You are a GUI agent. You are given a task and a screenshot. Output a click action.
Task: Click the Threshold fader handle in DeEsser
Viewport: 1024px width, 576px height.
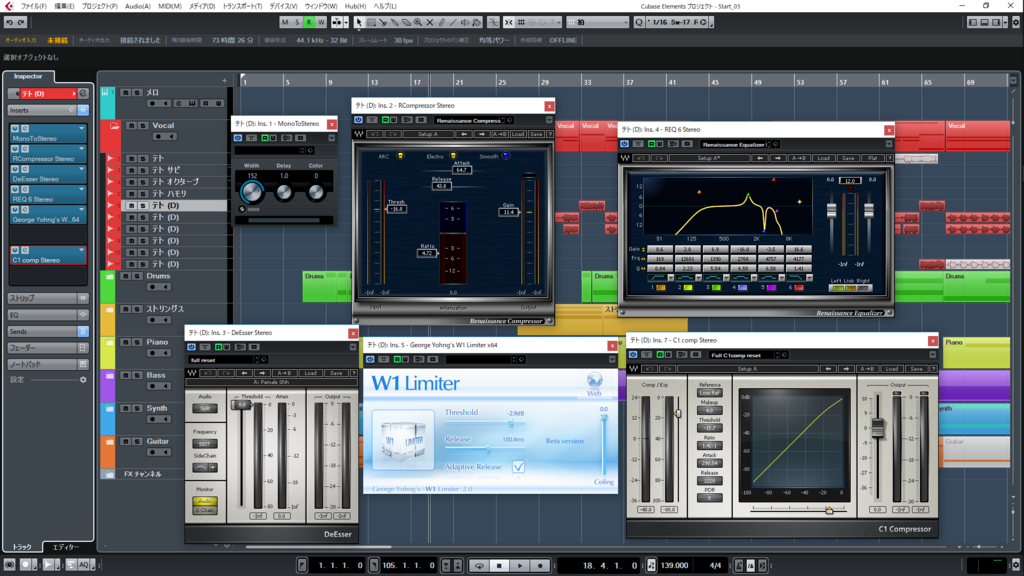(x=242, y=405)
